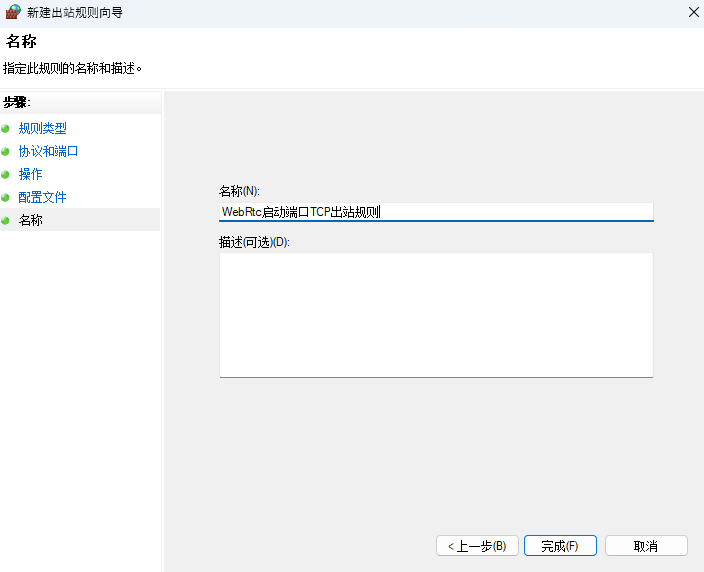Click the green bullet beside 操作
This screenshot has height=572, width=704.
click(5, 175)
